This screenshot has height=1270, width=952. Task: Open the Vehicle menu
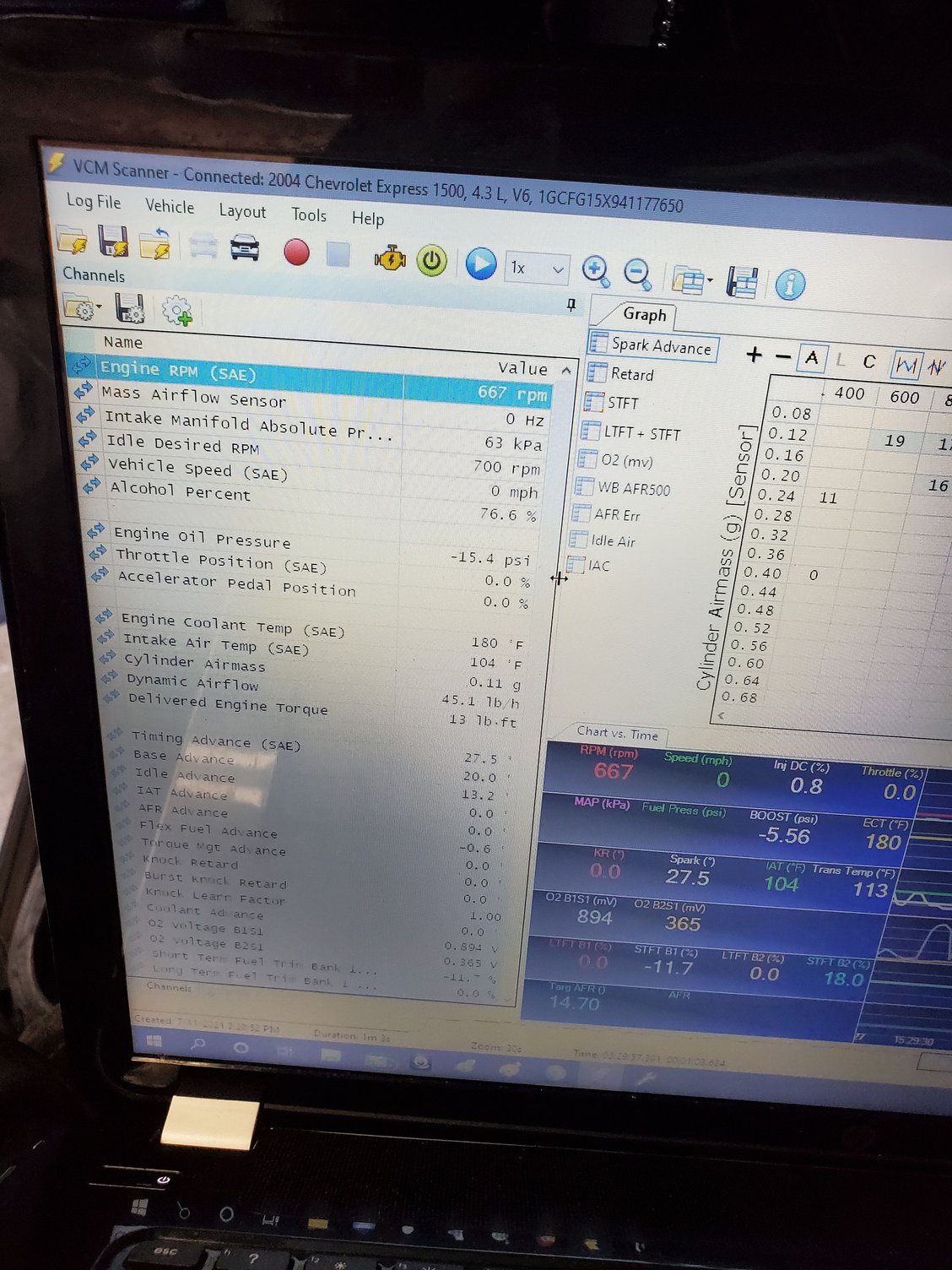coord(170,206)
